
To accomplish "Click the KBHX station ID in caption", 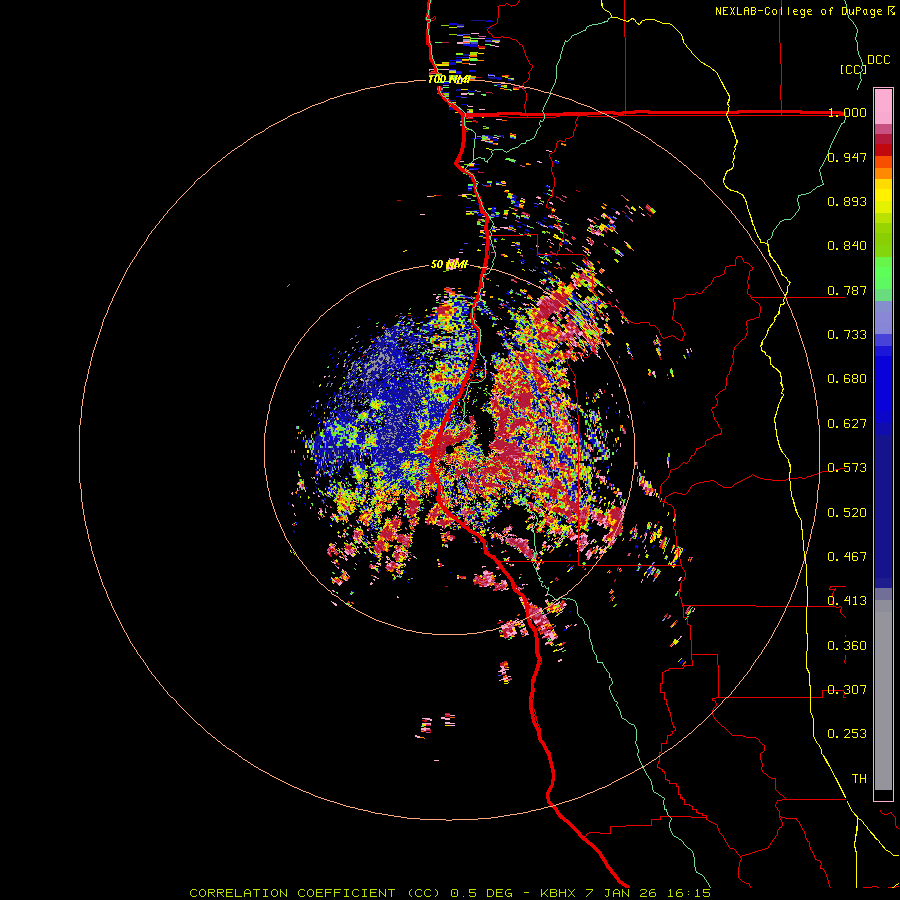I will tap(560, 893).
